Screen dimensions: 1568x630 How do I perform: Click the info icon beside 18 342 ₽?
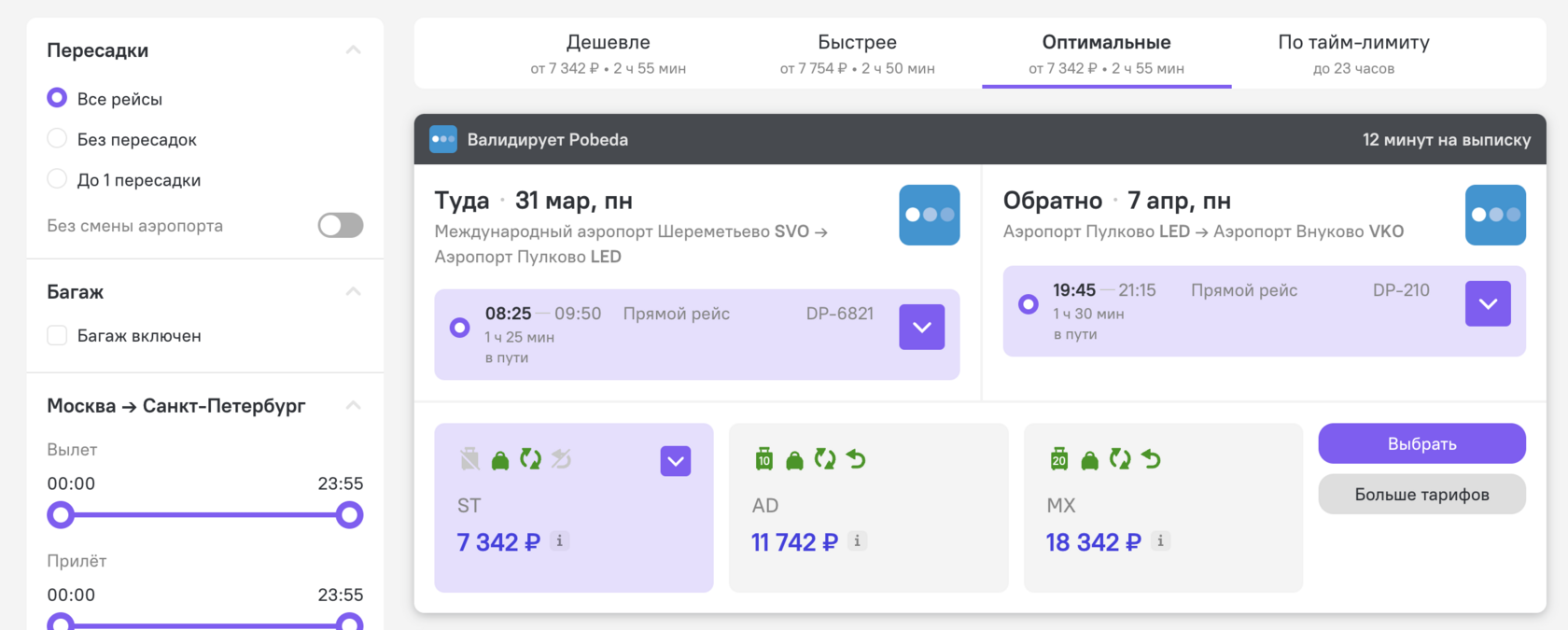pos(1160,540)
